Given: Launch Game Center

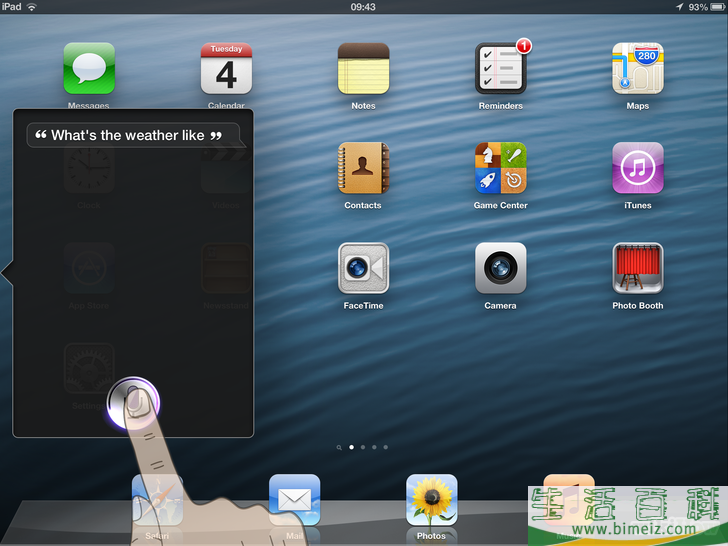Looking at the screenshot, I should pyautogui.click(x=500, y=168).
